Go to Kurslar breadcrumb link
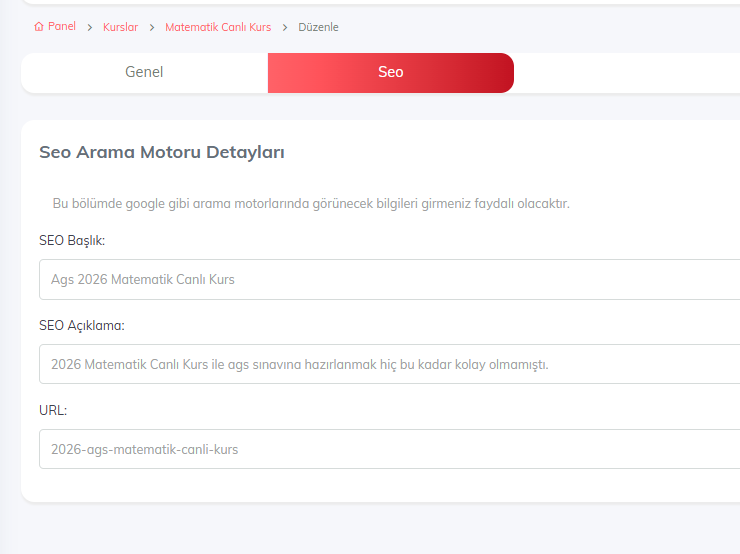740x554 pixels. (120, 27)
